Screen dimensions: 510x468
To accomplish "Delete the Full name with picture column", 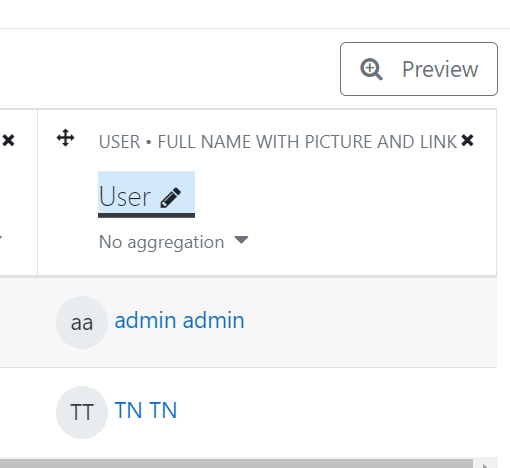I will [467, 140].
